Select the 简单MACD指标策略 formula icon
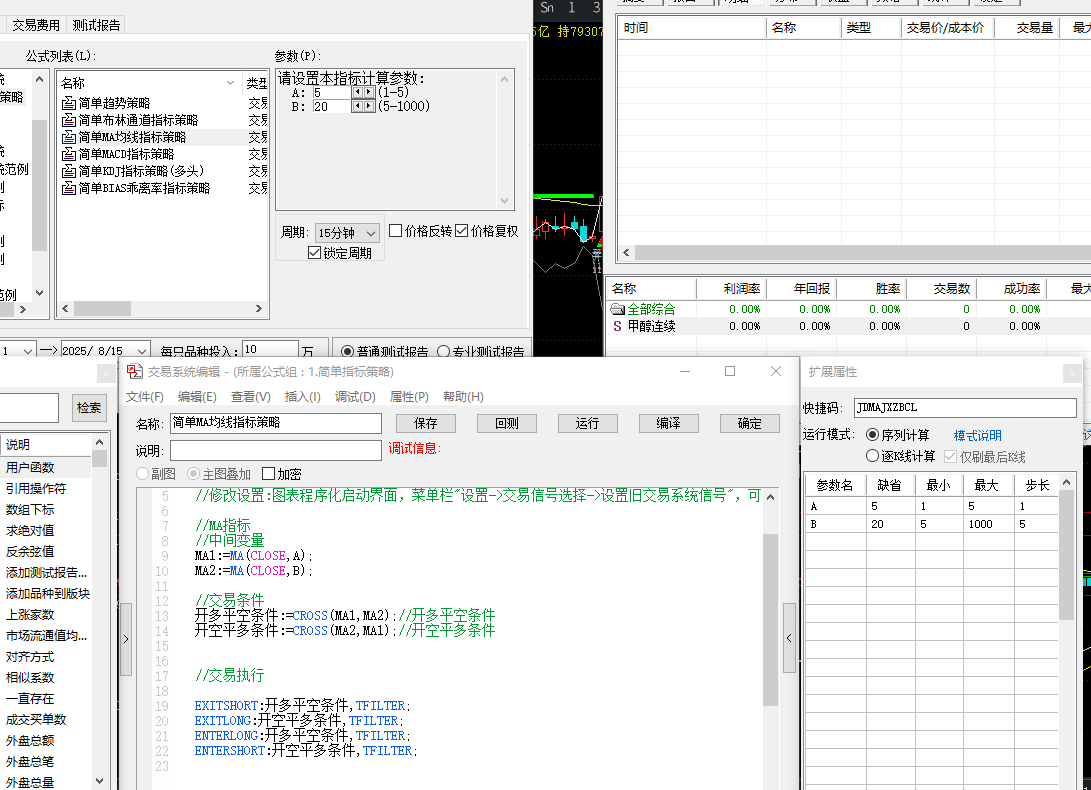Viewport: 1091px width, 790px height. [68, 154]
